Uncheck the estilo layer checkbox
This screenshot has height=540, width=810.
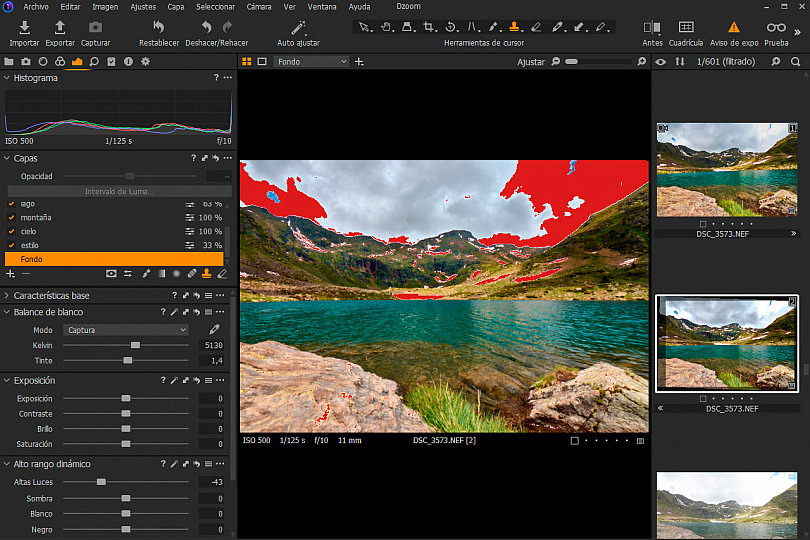point(11,245)
